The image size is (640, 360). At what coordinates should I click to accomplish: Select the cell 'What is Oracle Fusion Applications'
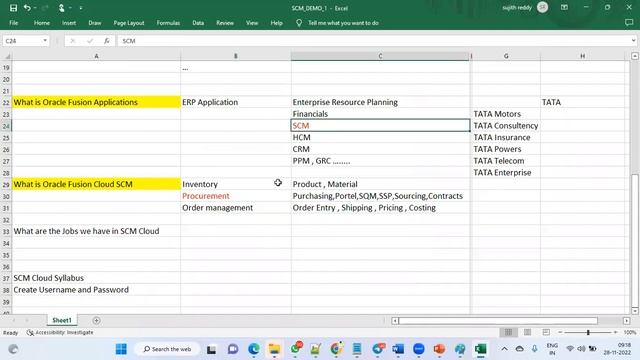pos(96,102)
